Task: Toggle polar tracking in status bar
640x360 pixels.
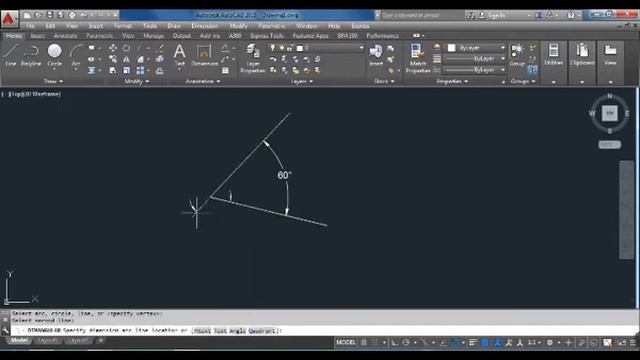Action: point(406,342)
